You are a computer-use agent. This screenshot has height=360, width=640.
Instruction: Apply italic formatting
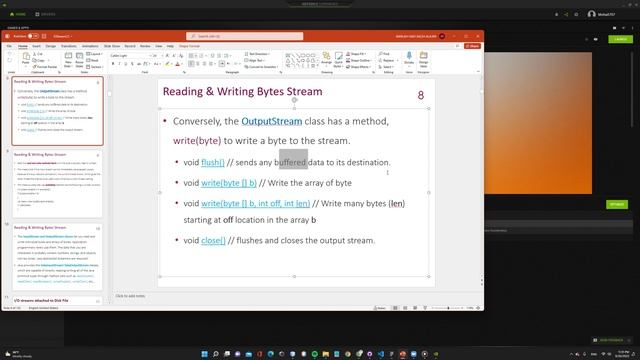point(120,64)
